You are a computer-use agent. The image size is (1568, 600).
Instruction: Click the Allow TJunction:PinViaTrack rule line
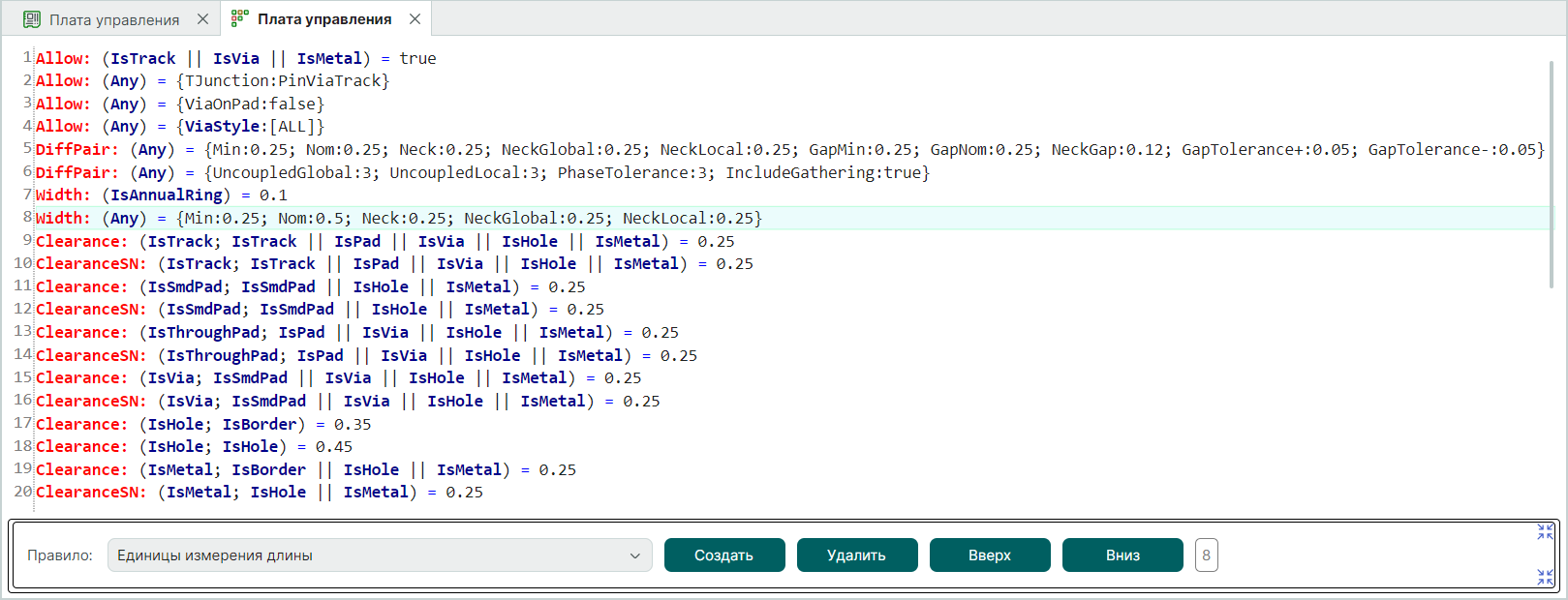click(x=212, y=81)
